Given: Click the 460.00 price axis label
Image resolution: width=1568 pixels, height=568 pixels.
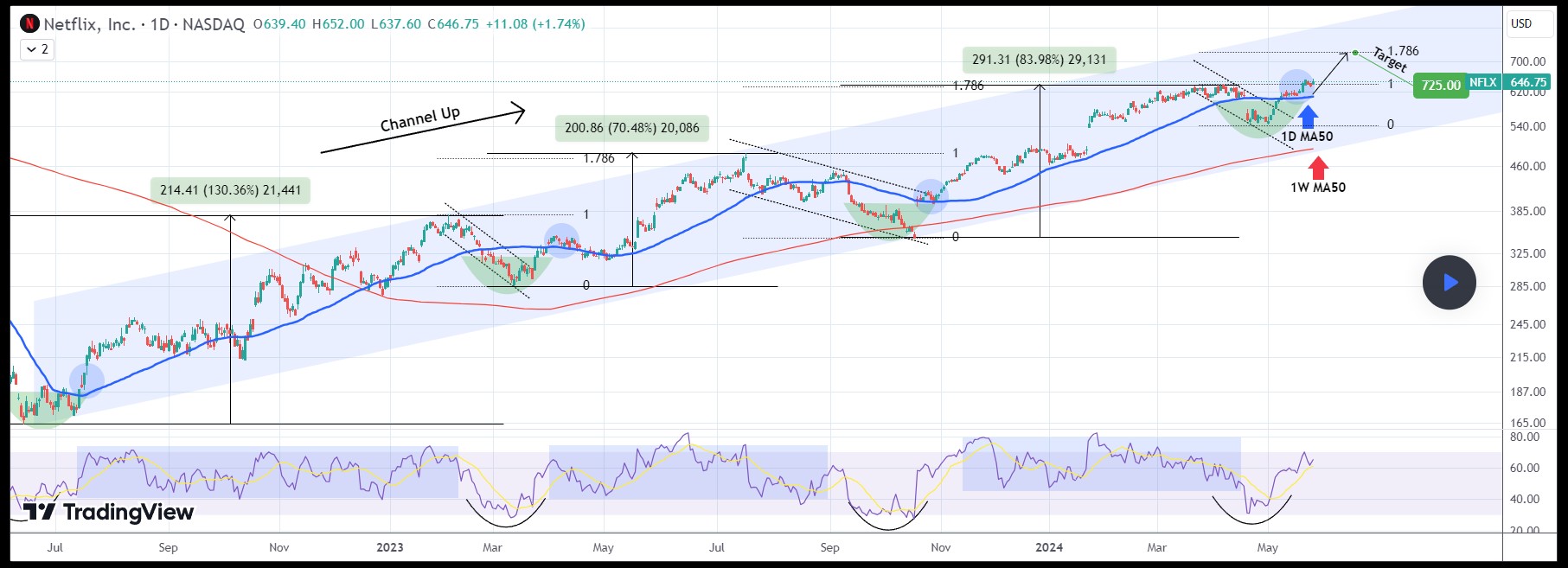Looking at the screenshot, I should point(1527,166).
